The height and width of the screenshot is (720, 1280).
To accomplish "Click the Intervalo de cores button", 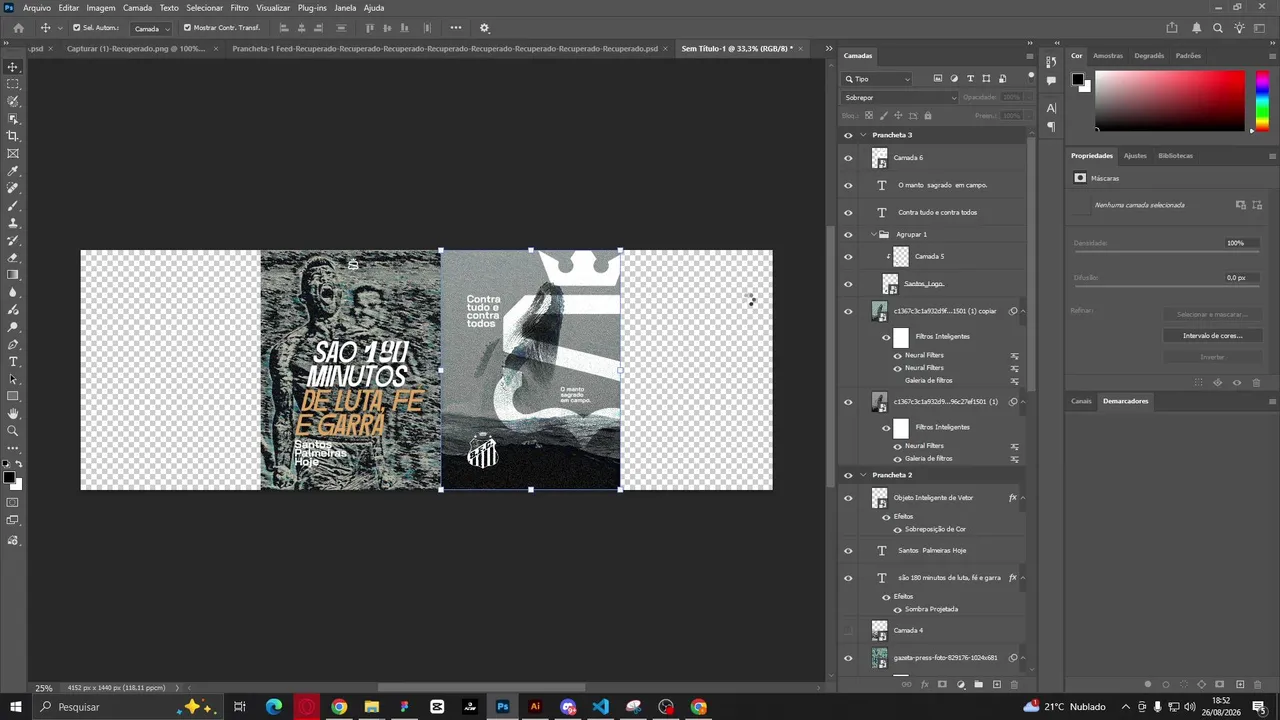I will pos(1212,336).
